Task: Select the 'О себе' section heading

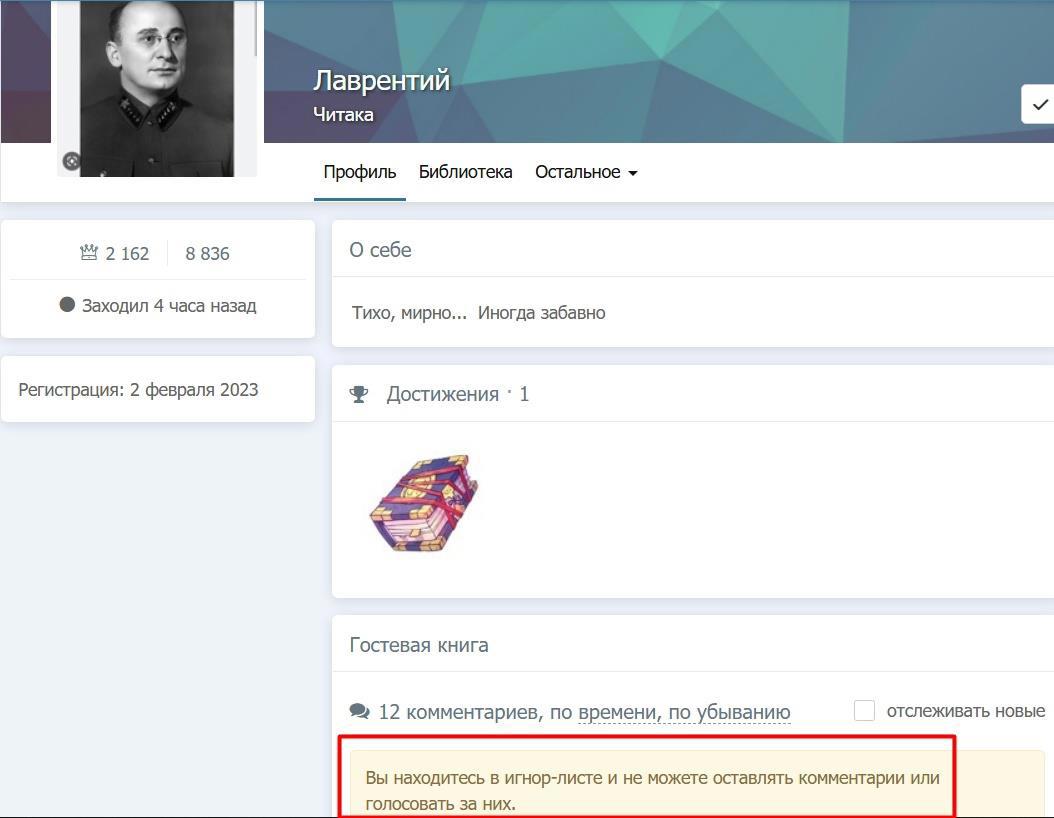Action: (380, 250)
